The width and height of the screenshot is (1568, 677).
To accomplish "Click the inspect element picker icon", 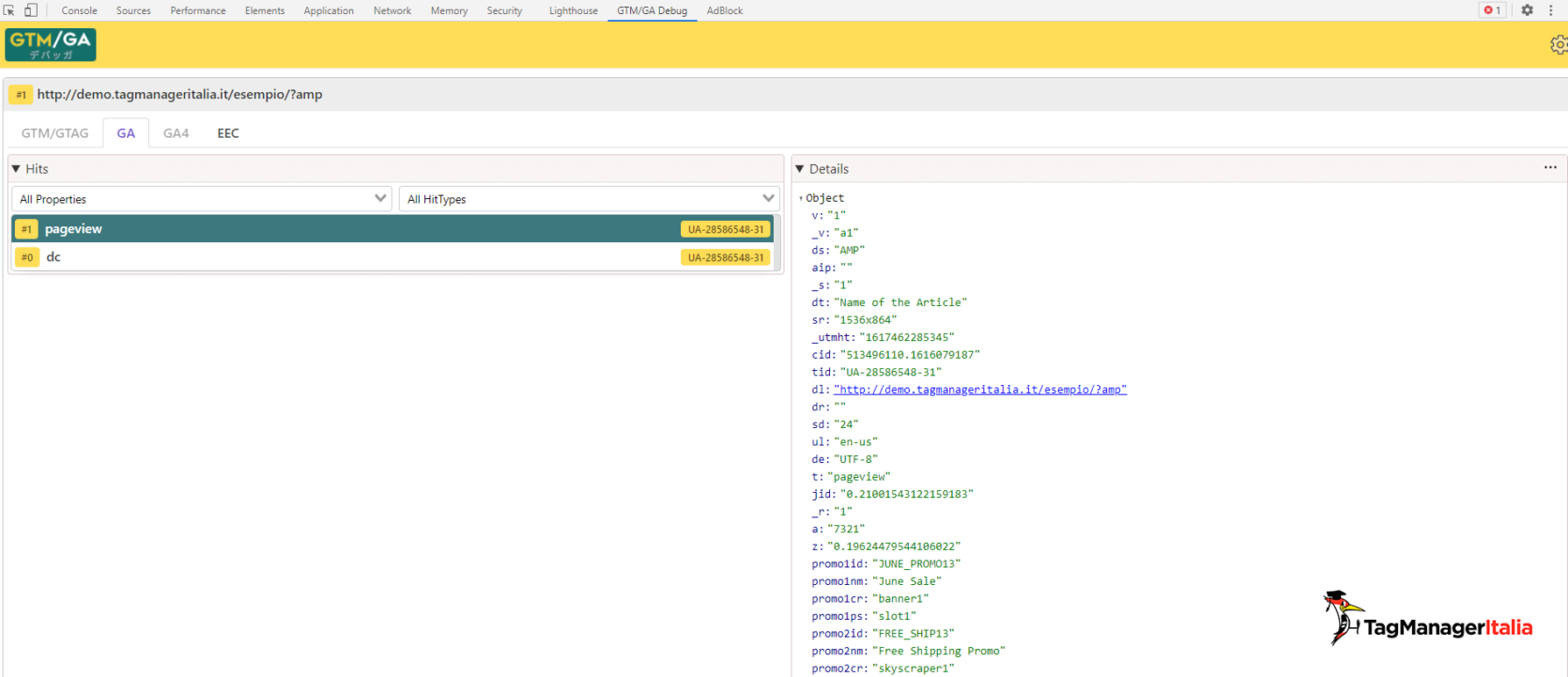I will (x=9, y=10).
